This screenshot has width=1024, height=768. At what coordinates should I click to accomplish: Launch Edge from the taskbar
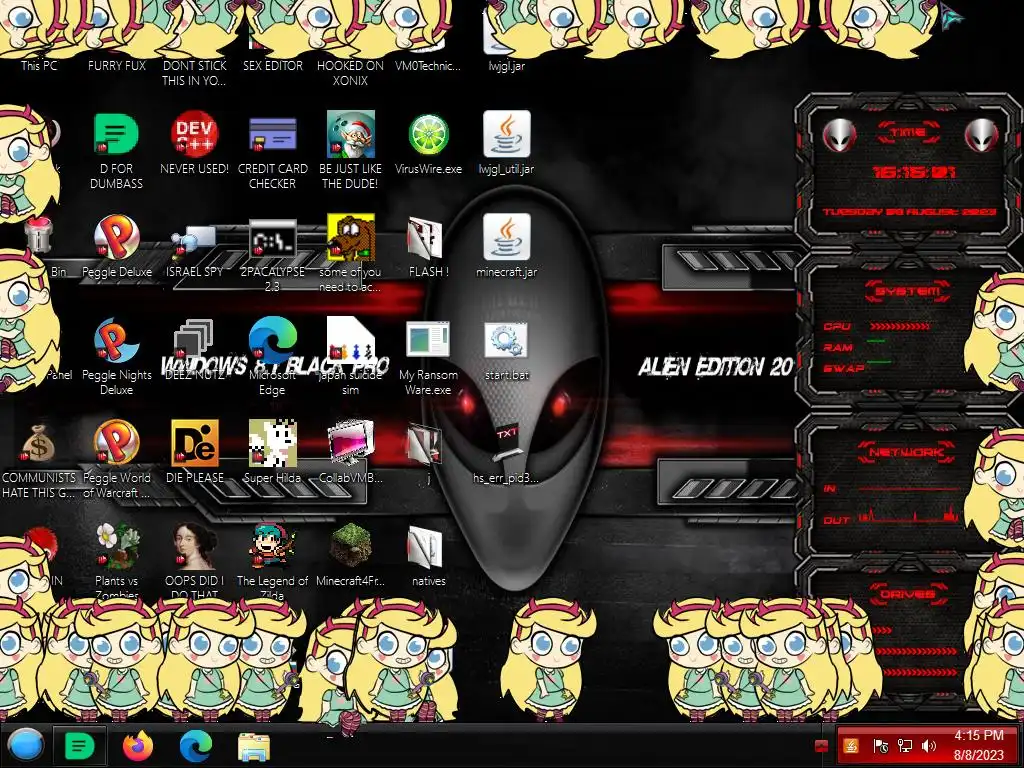click(x=196, y=746)
